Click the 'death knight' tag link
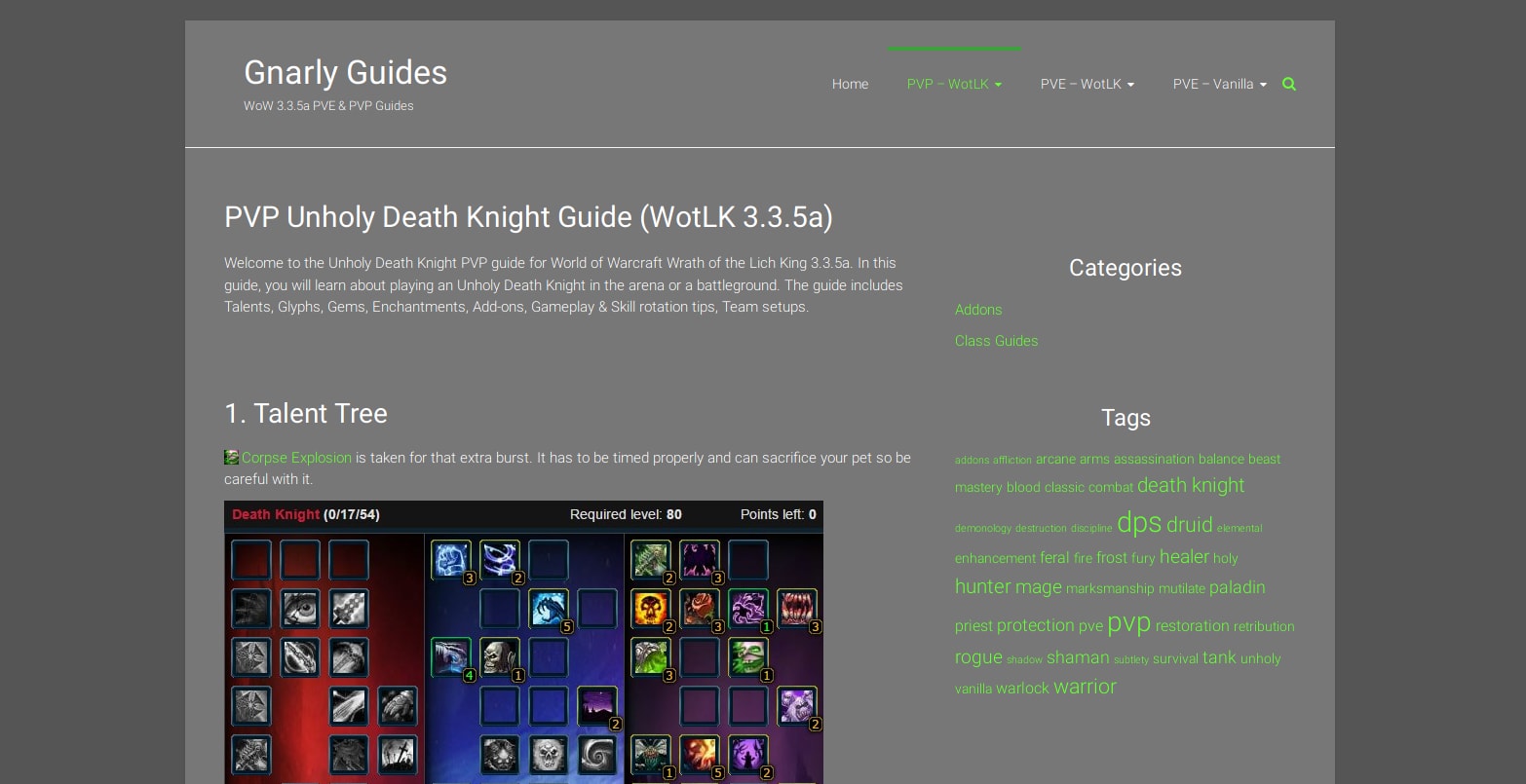Screen dimensions: 1526x784 click(1191, 485)
